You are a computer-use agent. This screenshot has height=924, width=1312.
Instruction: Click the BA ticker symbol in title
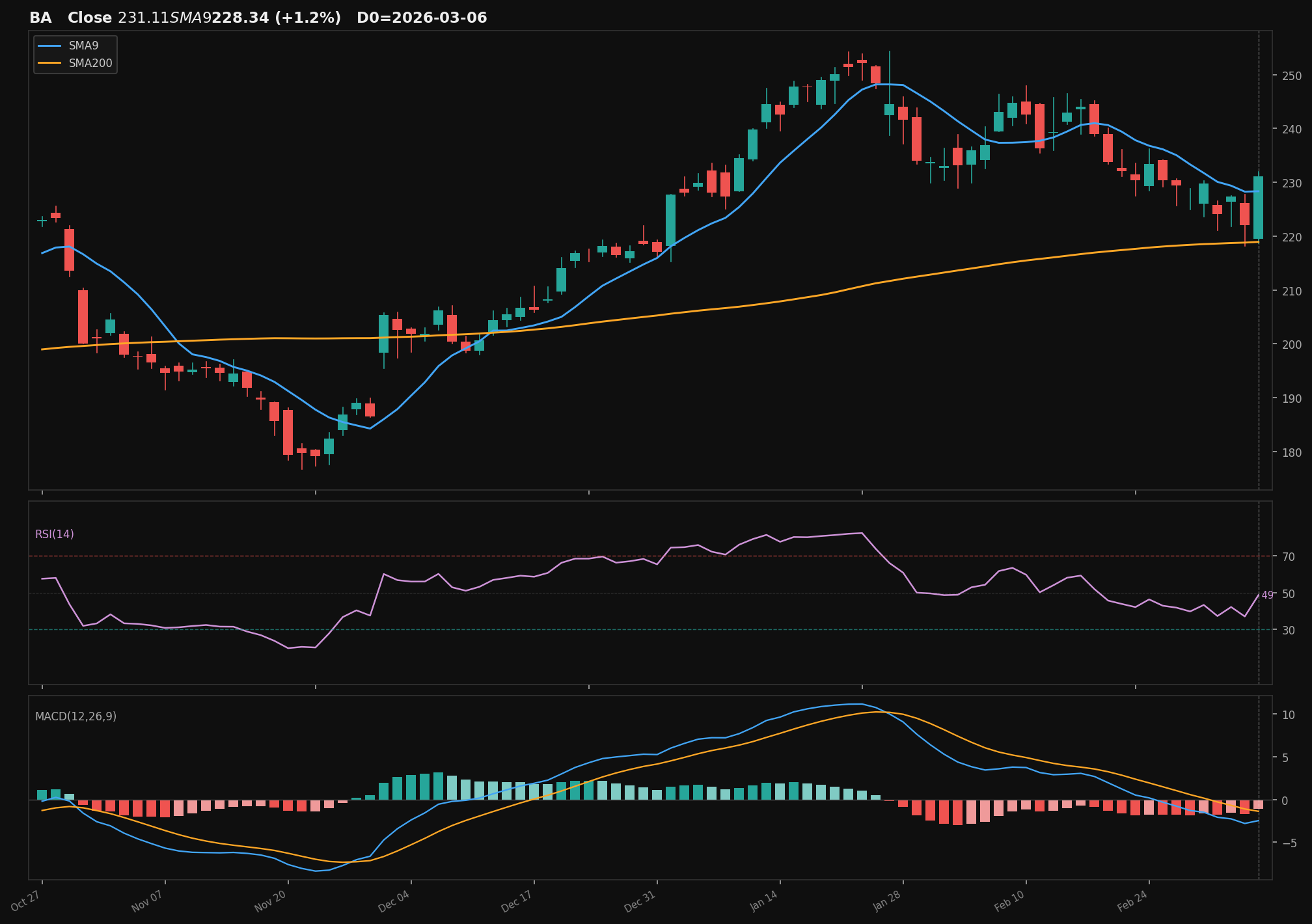pyautogui.click(x=40, y=18)
